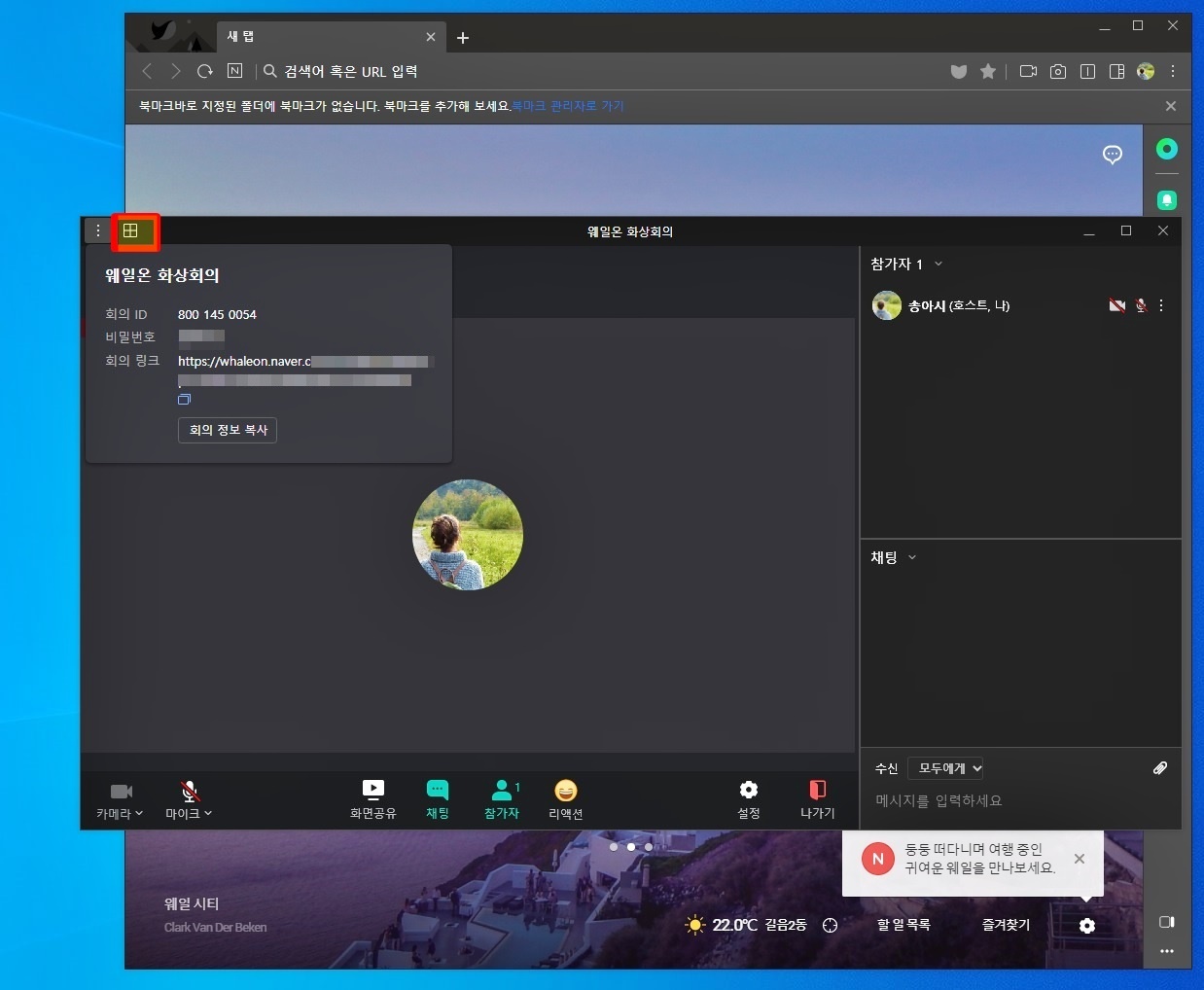Click the meeting ID 800 145 0054

pyautogui.click(x=217, y=314)
